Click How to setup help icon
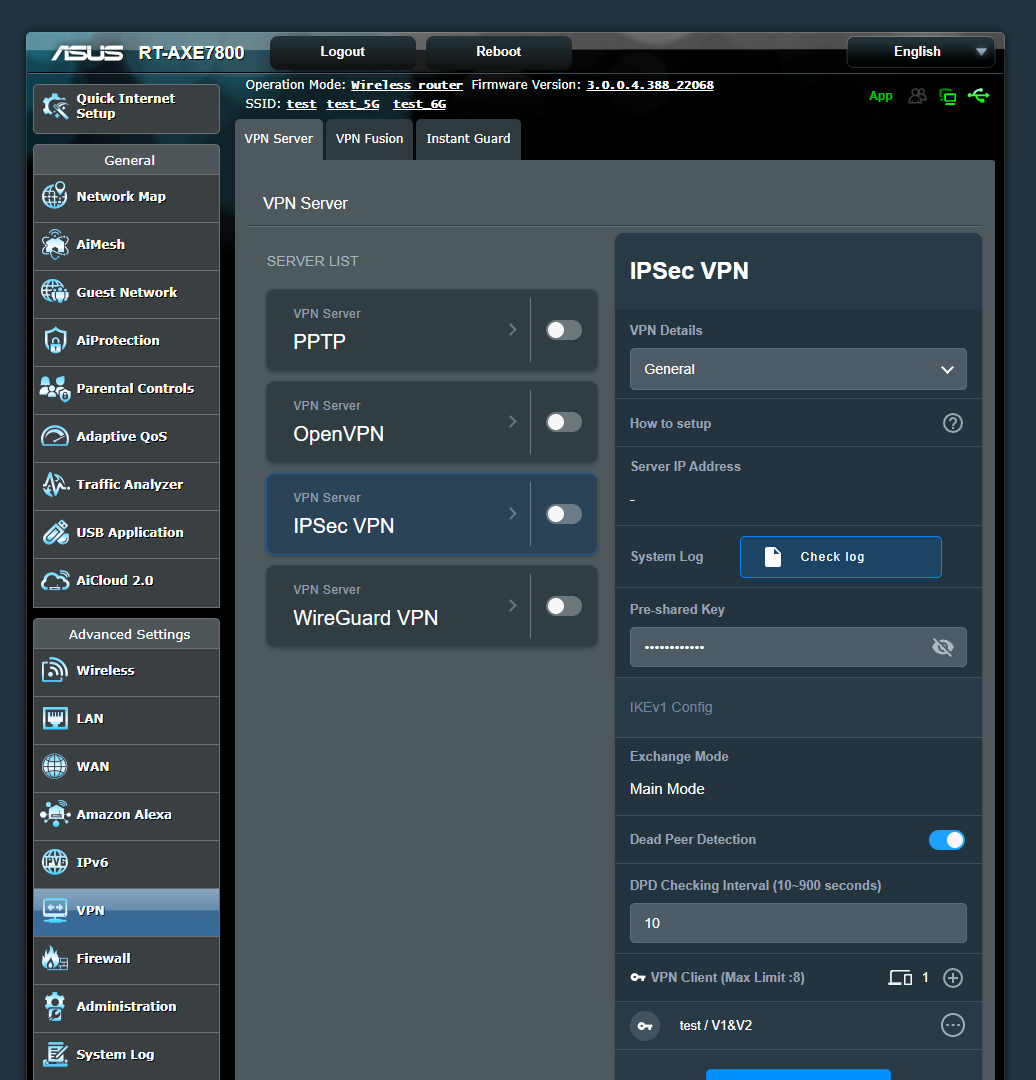 pos(953,423)
